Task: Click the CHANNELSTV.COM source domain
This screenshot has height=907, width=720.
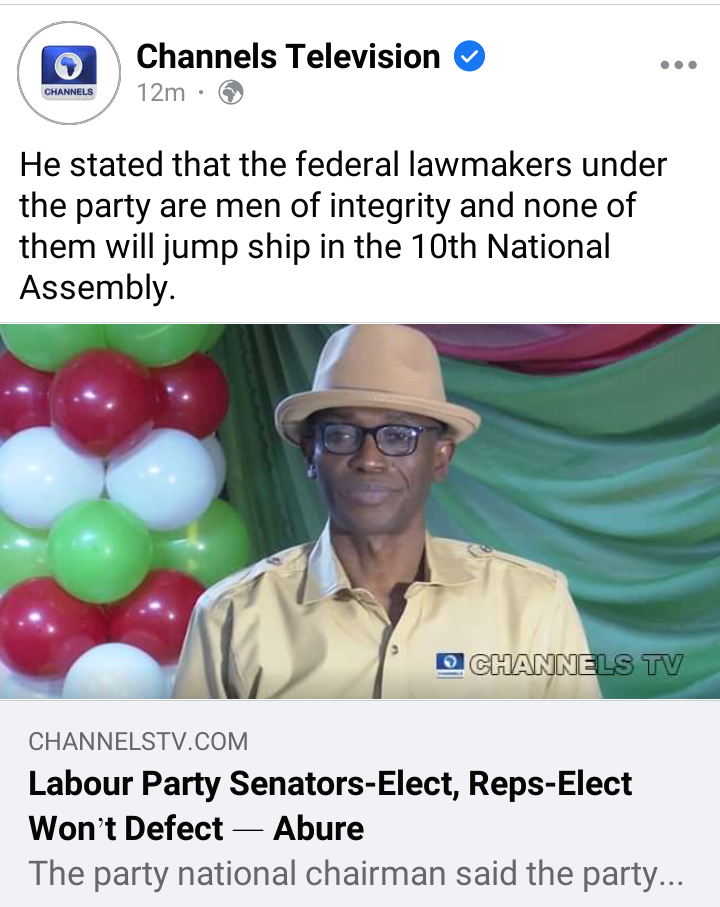Action: pos(138,742)
